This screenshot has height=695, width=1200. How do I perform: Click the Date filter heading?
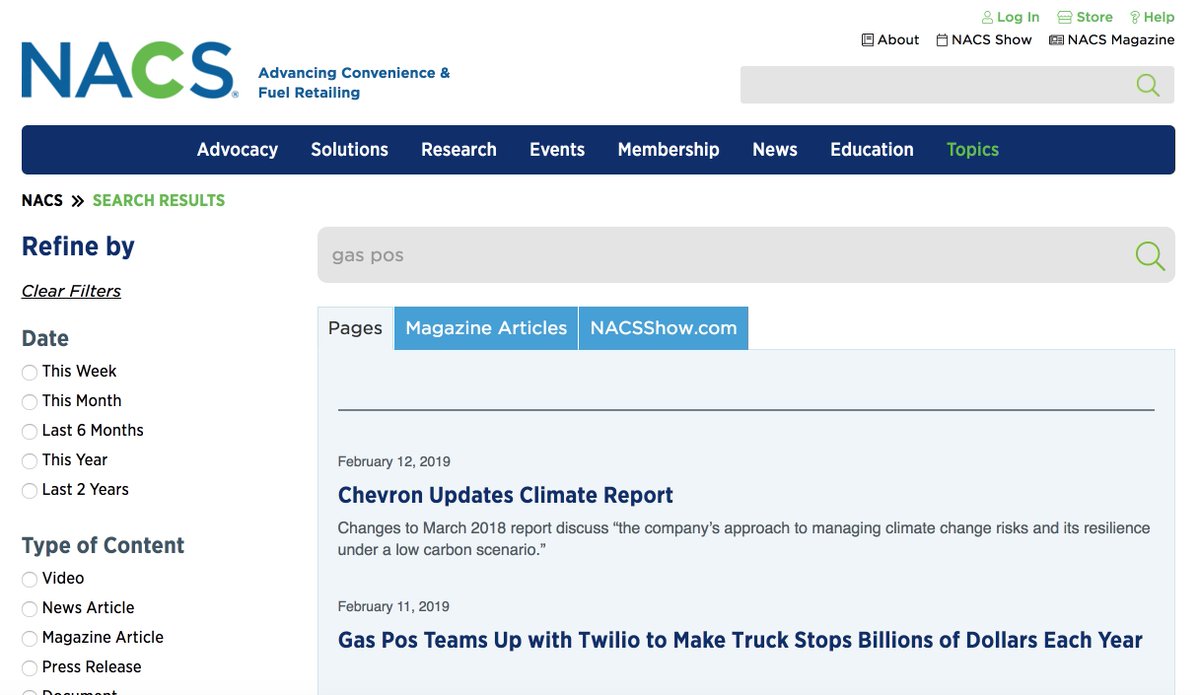45,338
